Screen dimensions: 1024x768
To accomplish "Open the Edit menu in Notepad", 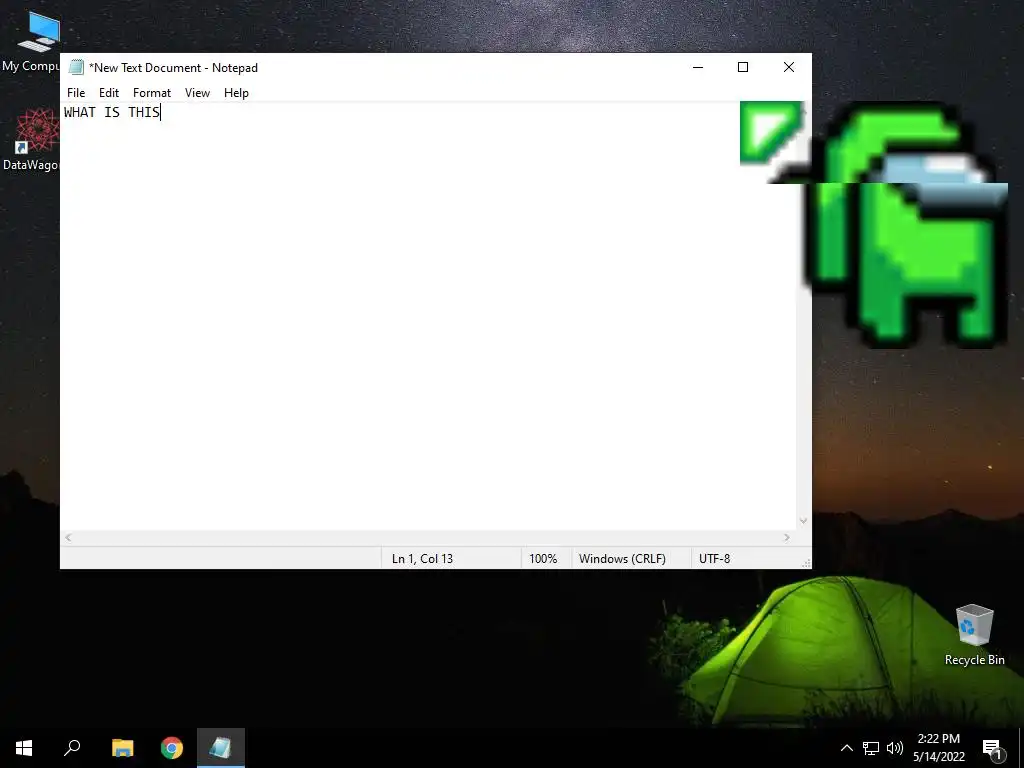I will pos(108,93).
